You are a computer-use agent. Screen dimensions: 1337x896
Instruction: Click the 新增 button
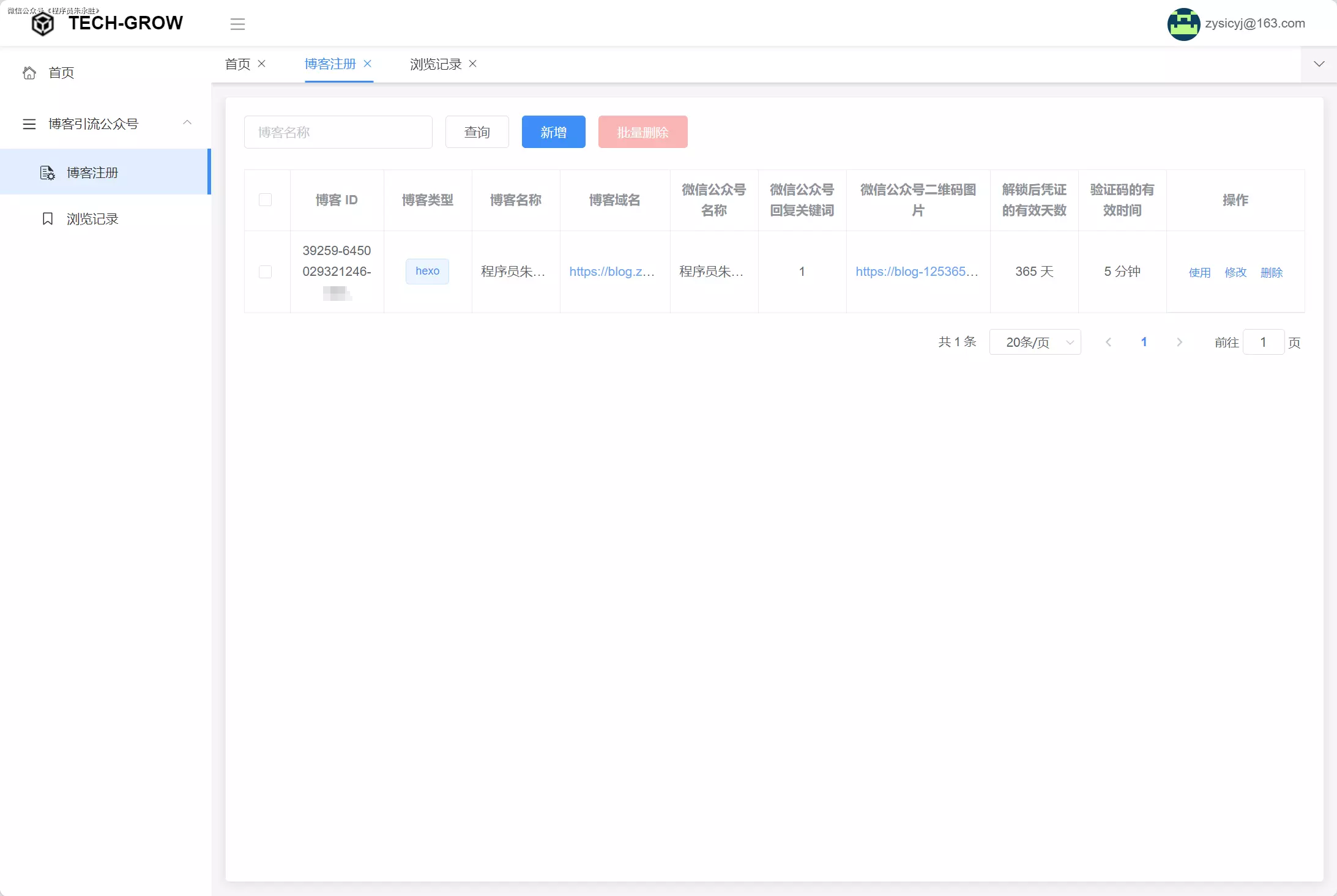coord(554,132)
